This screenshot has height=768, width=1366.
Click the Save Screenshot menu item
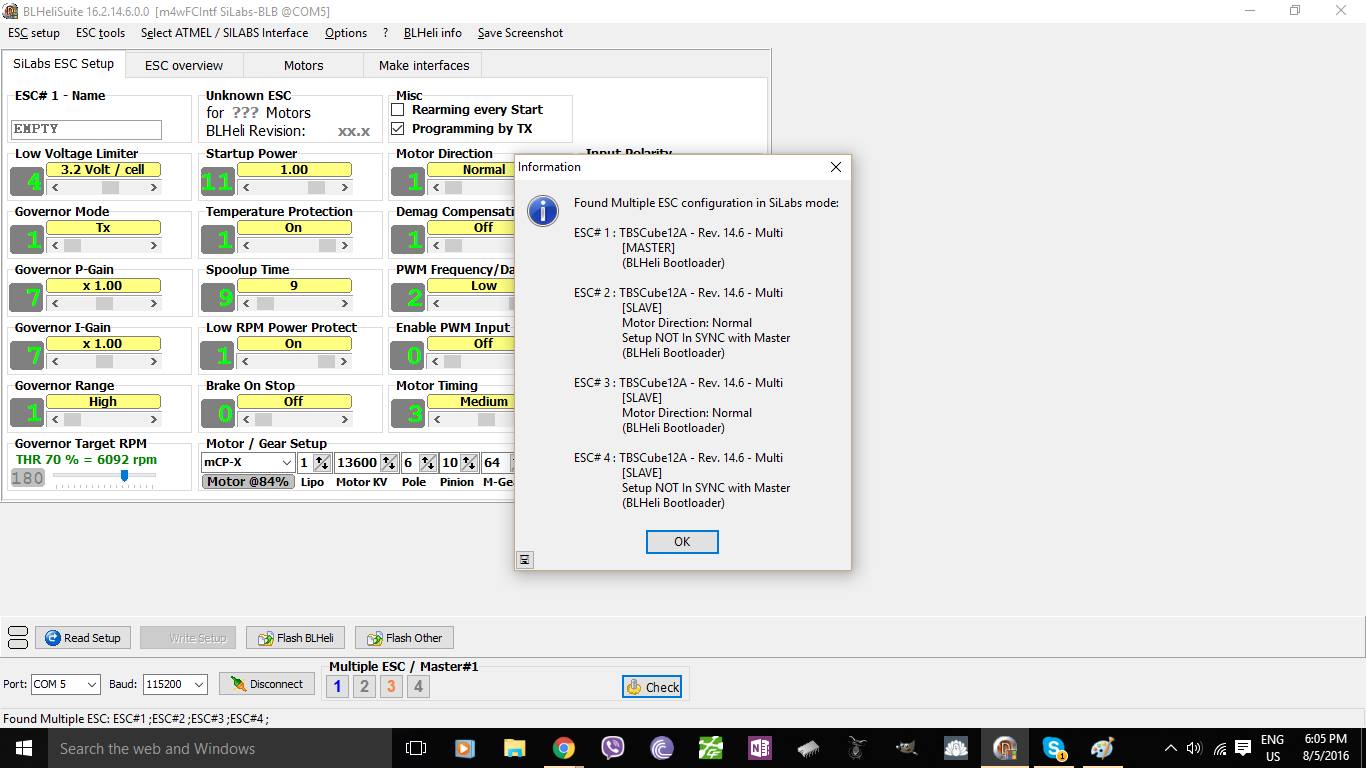tap(520, 33)
